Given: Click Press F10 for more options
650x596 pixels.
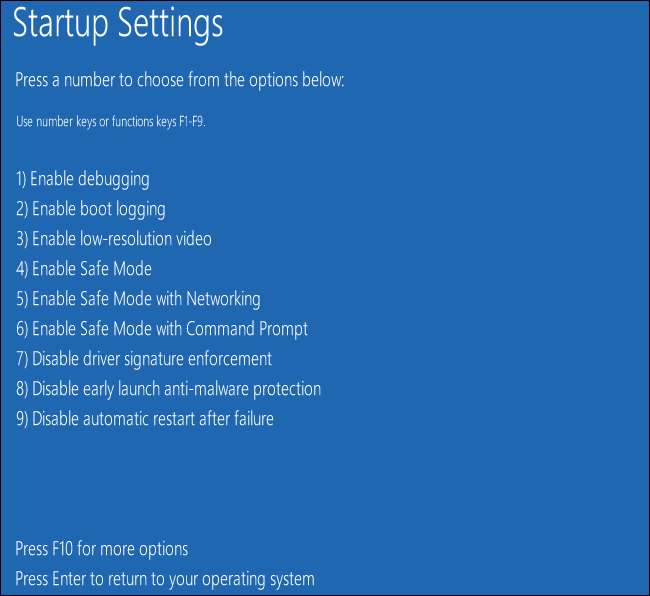Looking at the screenshot, I should pos(102,549).
